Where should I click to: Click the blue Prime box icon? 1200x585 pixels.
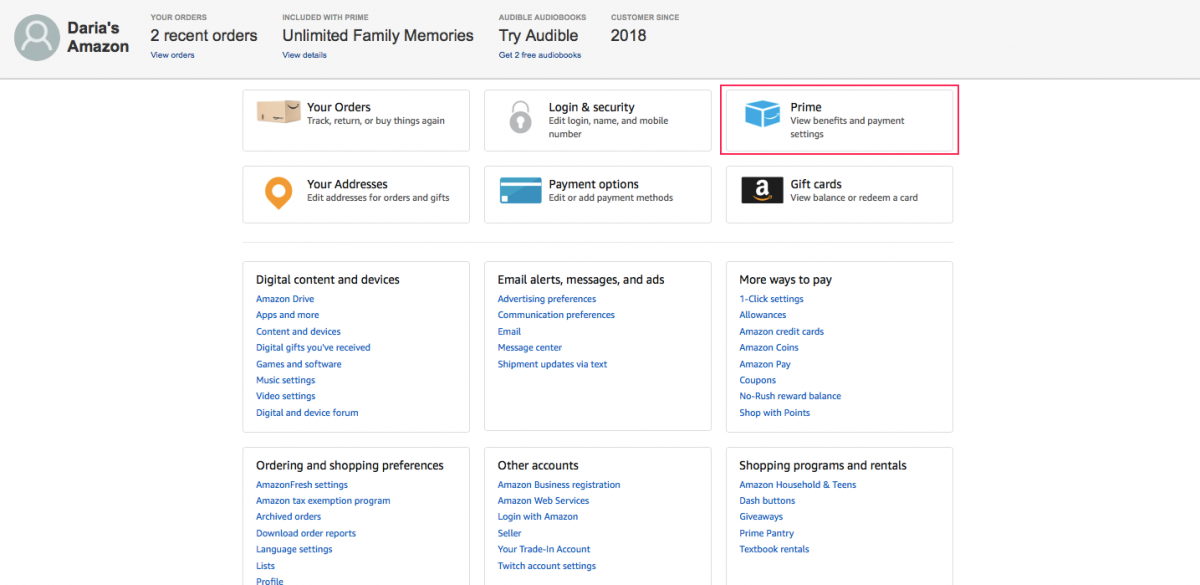coord(762,114)
